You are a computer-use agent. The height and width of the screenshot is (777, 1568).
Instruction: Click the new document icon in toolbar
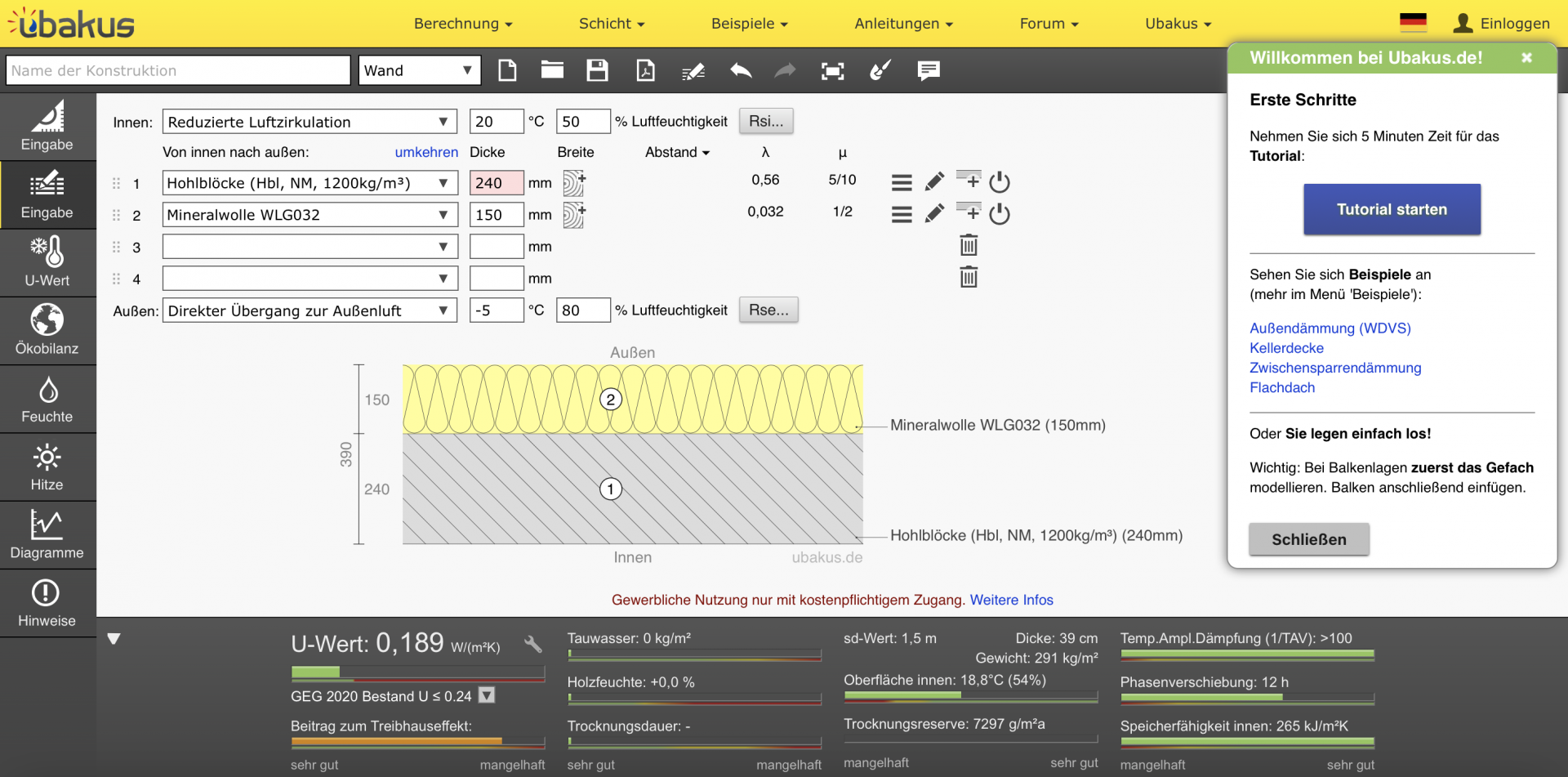pyautogui.click(x=507, y=70)
